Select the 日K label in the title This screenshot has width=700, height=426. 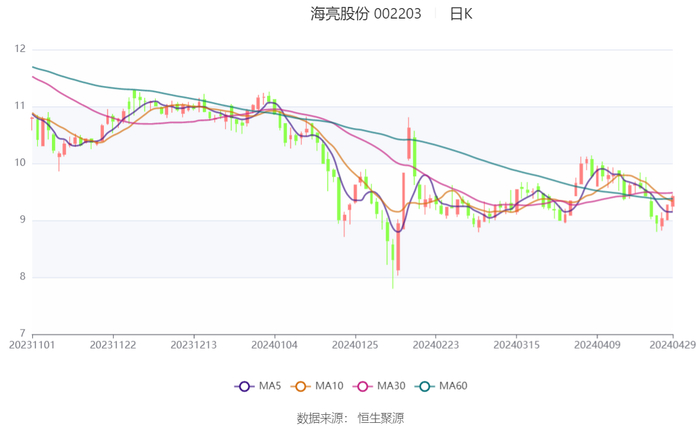[460, 14]
